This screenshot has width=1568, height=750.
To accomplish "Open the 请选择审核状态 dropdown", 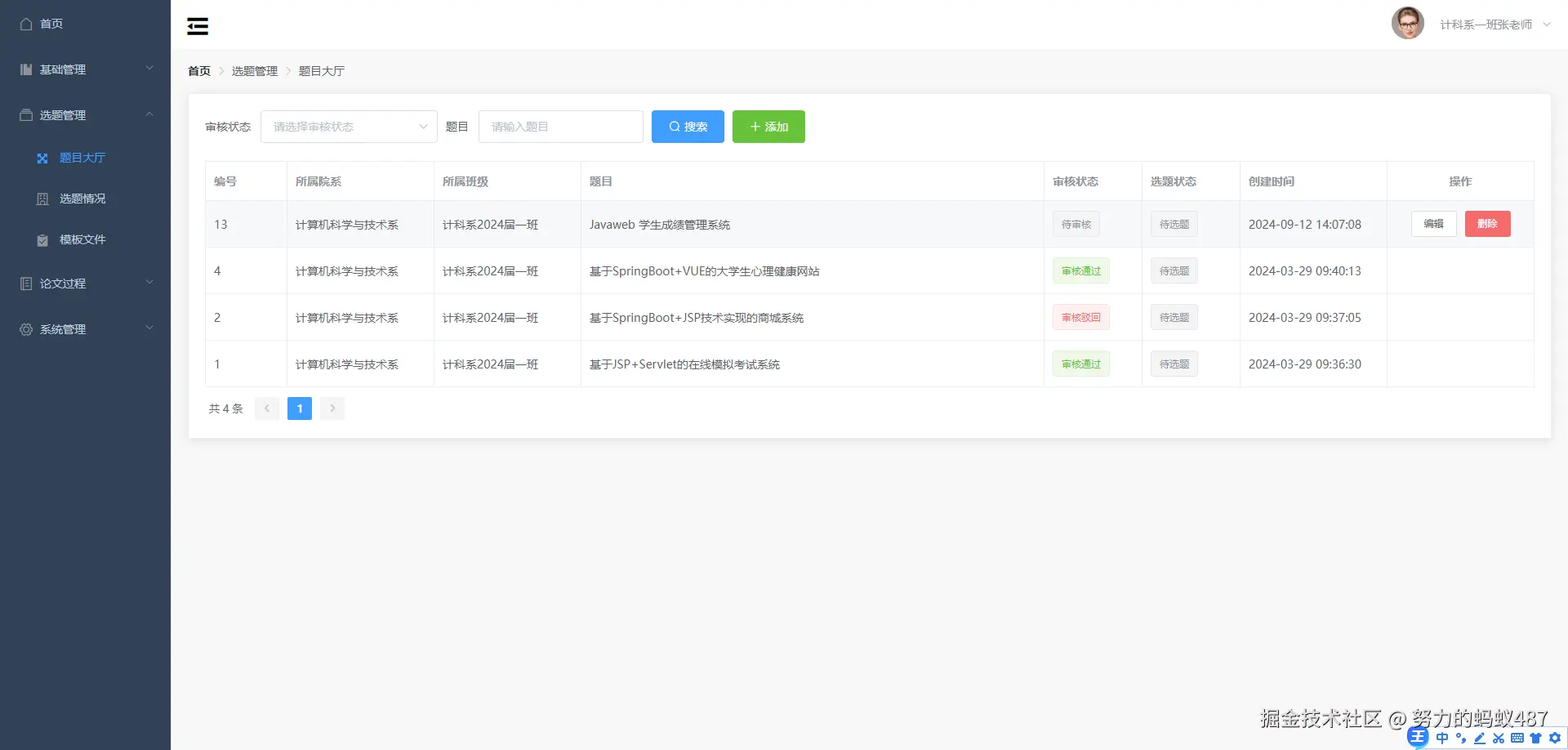I will [349, 127].
